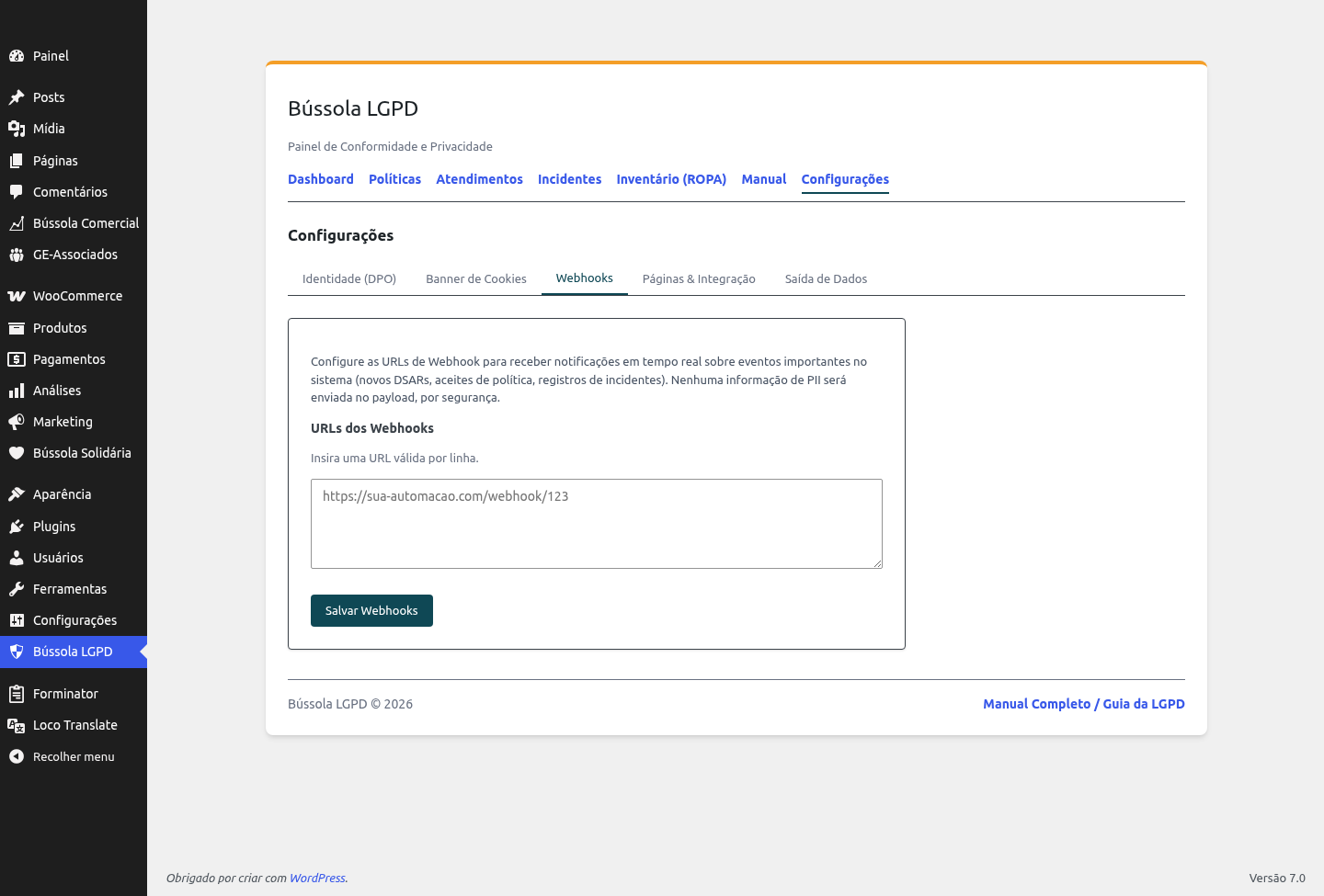The width and height of the screenshot is (1324, 896).
Task: Click Versão 7.0 footer text
Action: pyautogui.click(x=1277, y=879)
